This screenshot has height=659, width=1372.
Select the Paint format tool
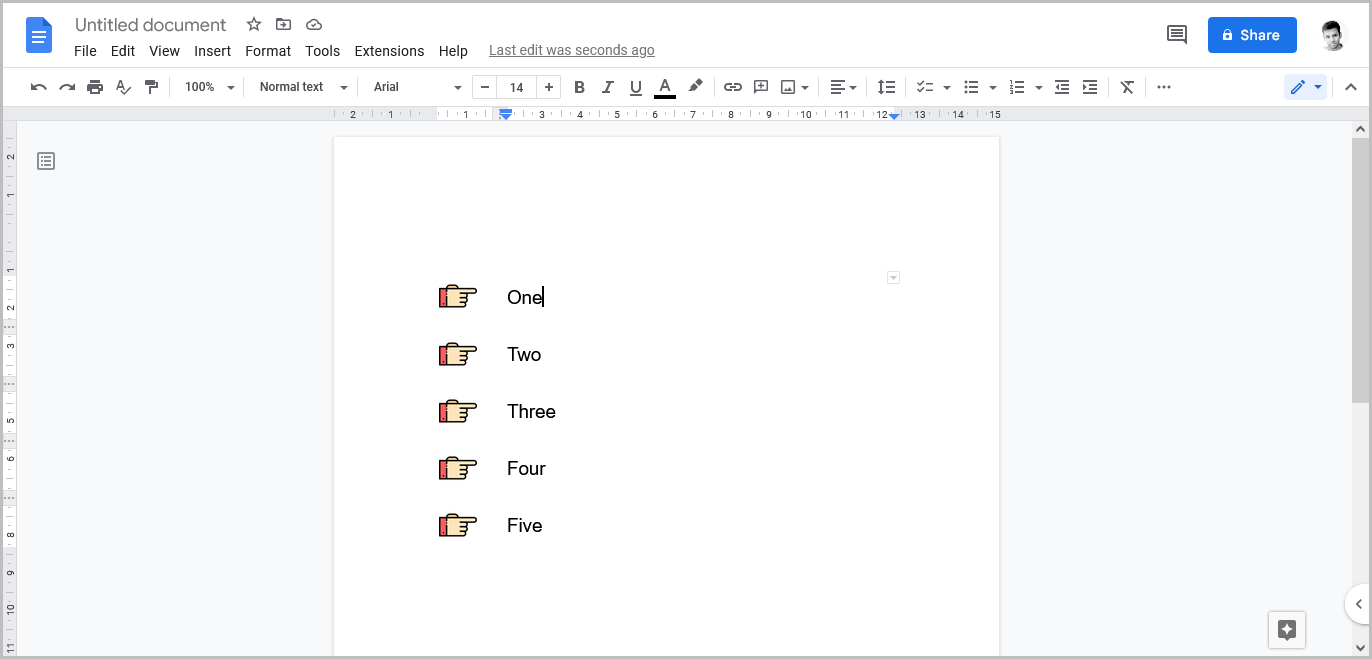tap(152, 87)
